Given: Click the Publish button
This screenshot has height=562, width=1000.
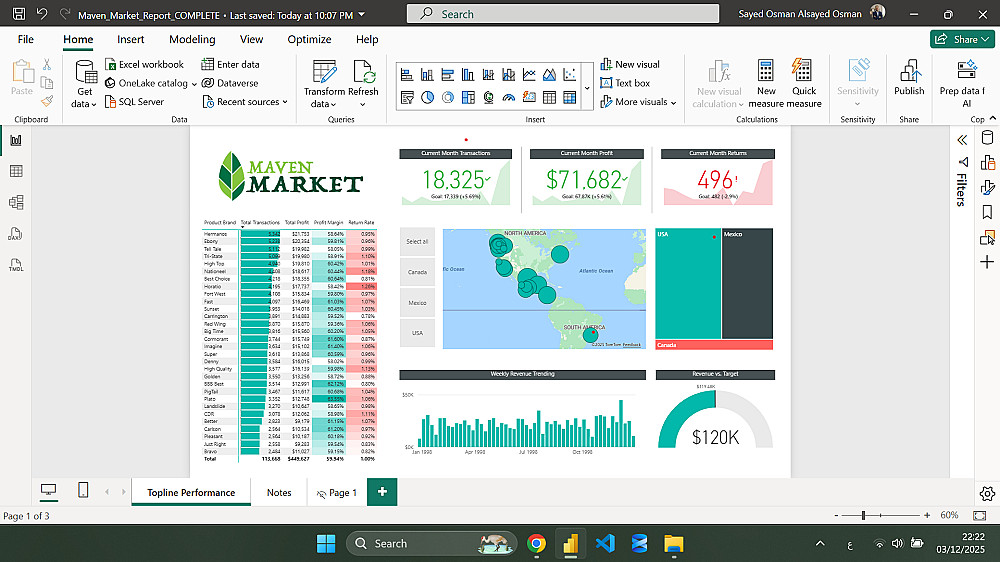Looking at the screenshot, I should (909, 78).
